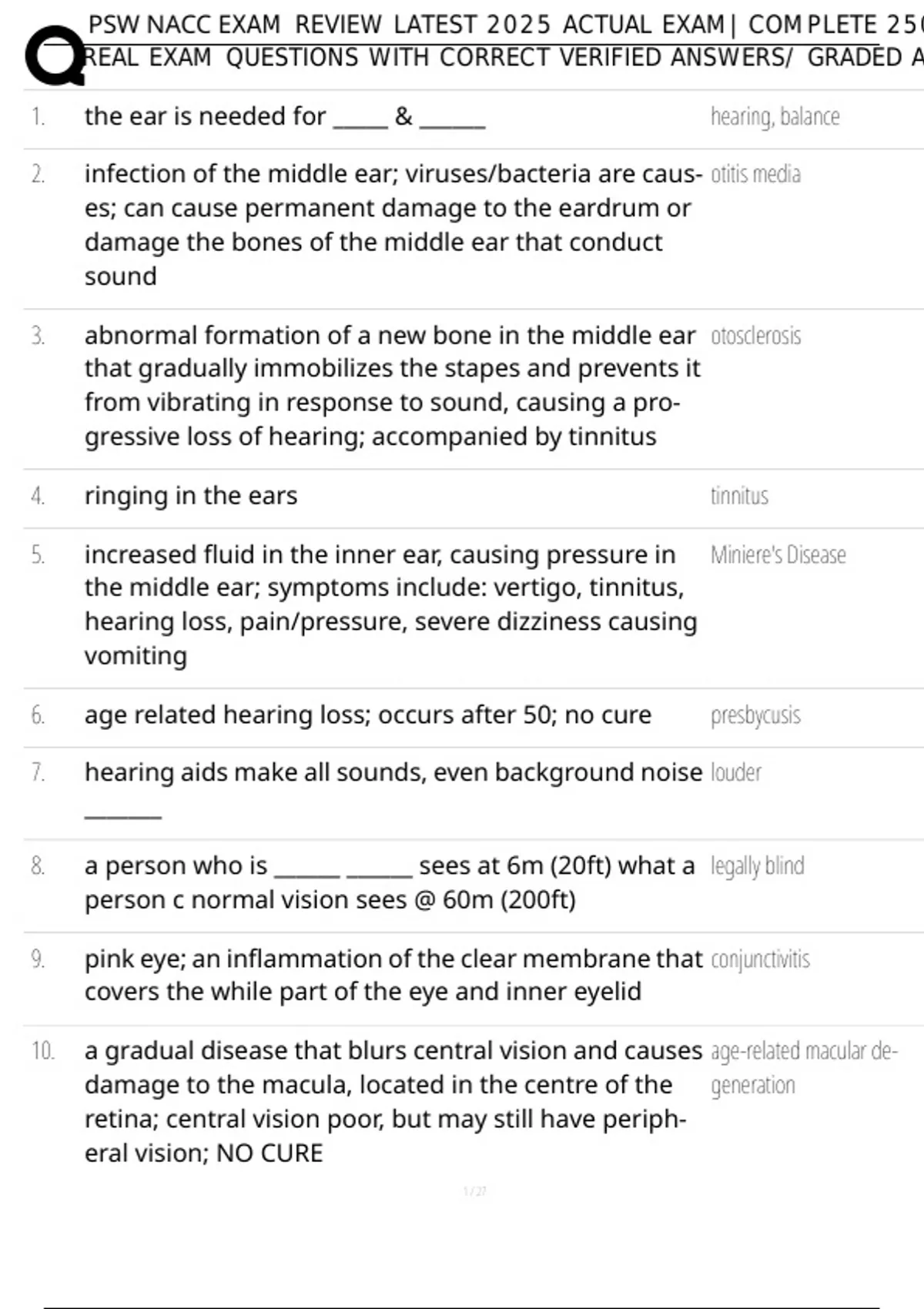Select the 'hearing, balance' answer text
This screenshot has height=1309, width=924.
point(775,116)
